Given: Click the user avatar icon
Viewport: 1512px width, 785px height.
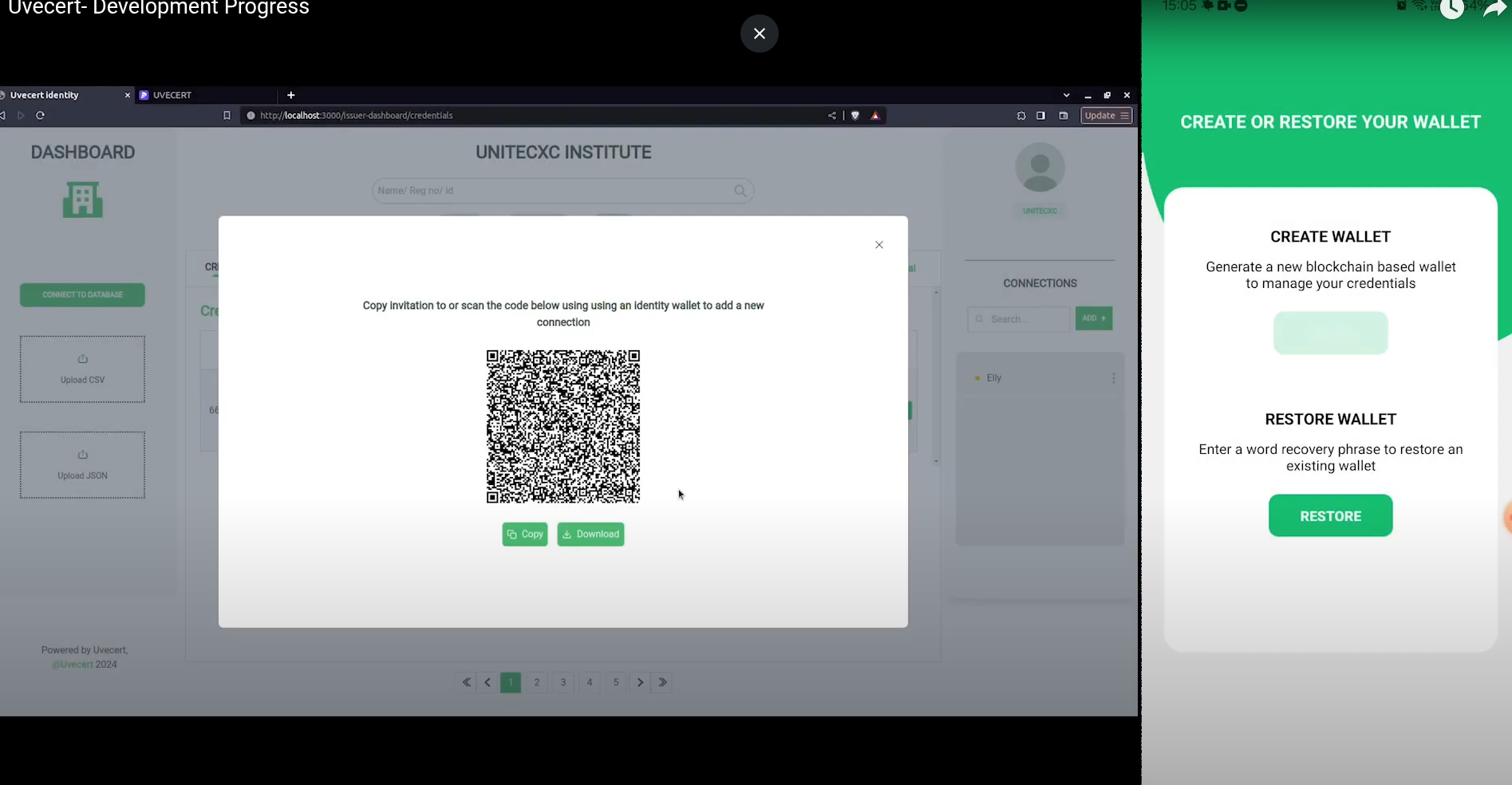Looking at the screenshot, I should (1040, 168).
